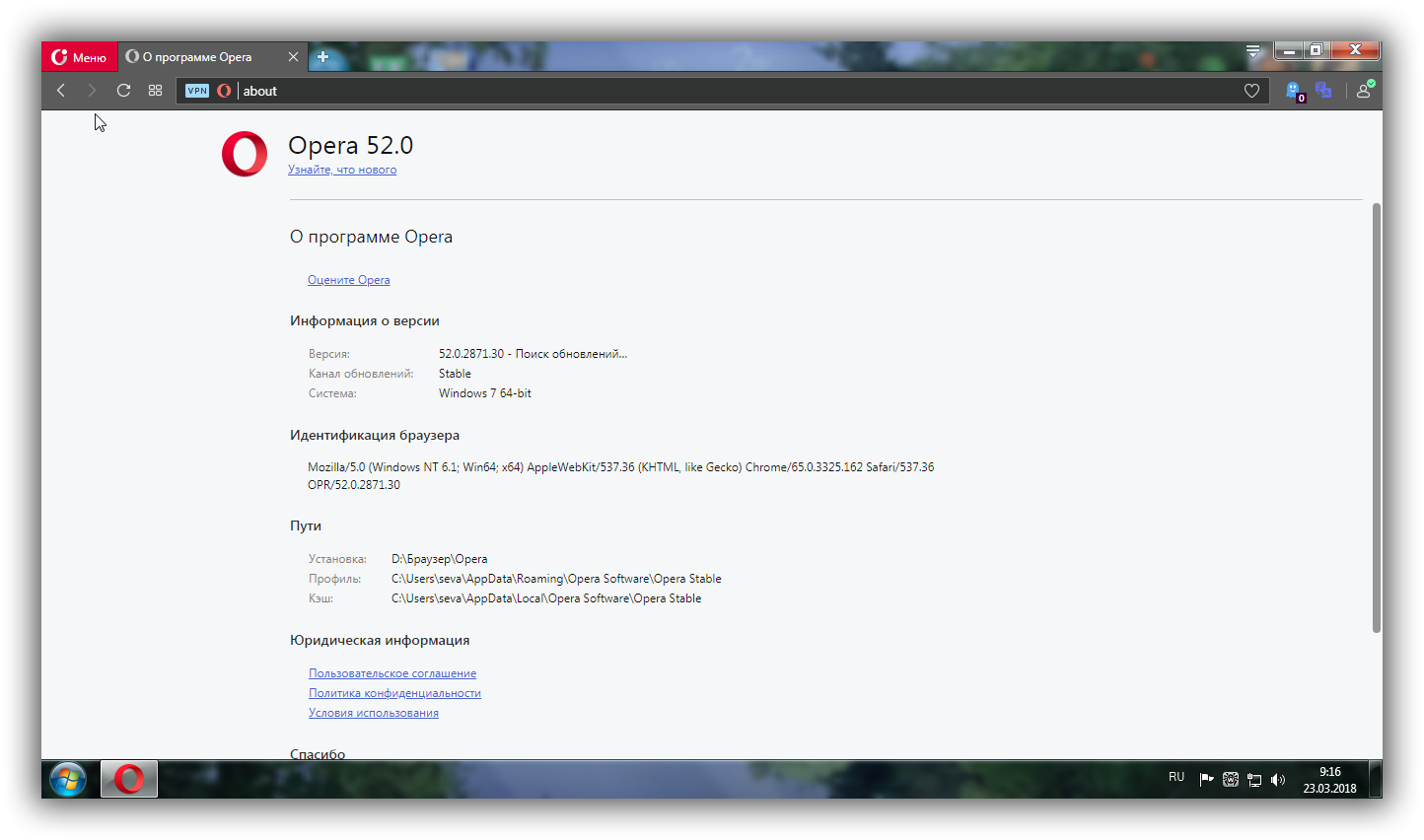Open the network connection tray icon
The image size is (1424, 840).
click(1254, 779)
